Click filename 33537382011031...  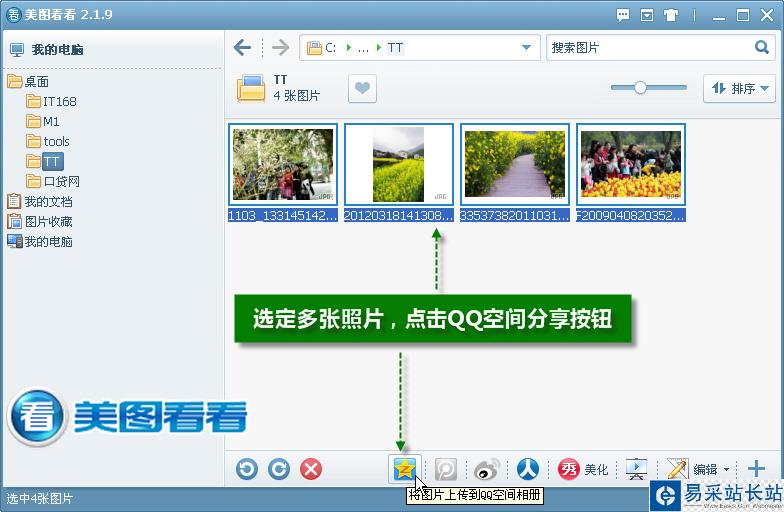(x=515, y=216)
